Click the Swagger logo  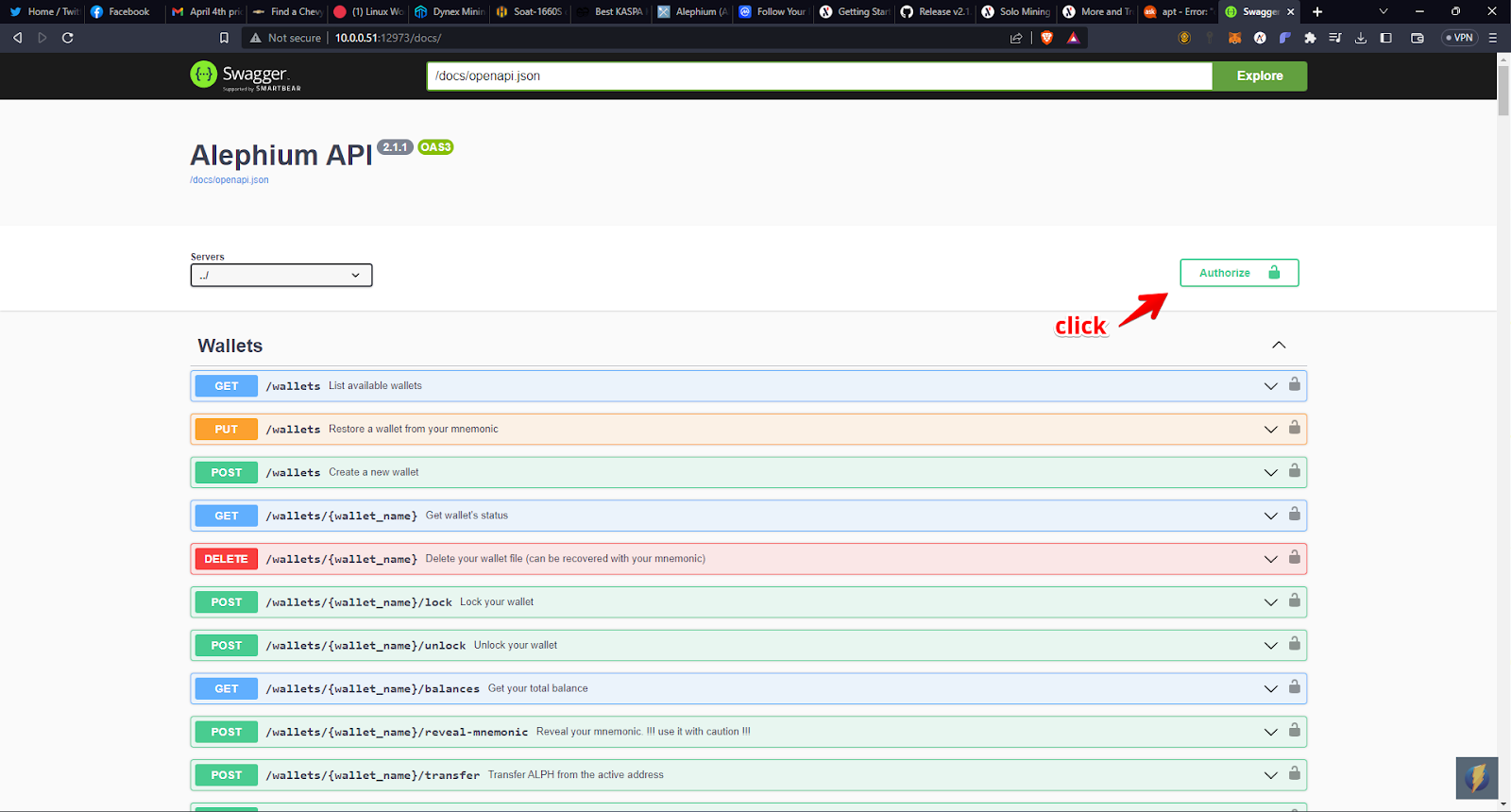point(246,76)
